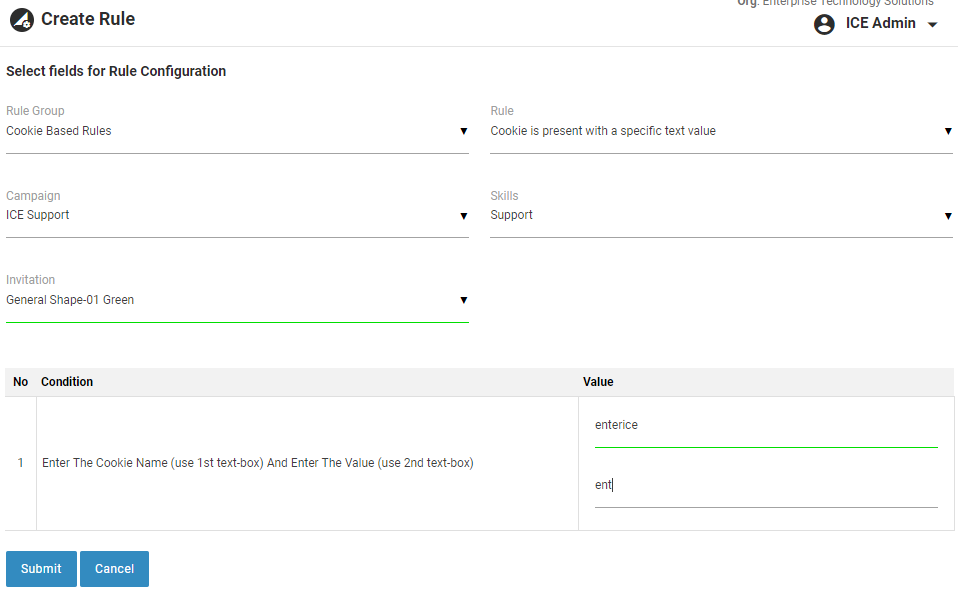This screenshot has width=958, height=606.
Task: Expand the Invitation dropdown
Action: (463, 300)
